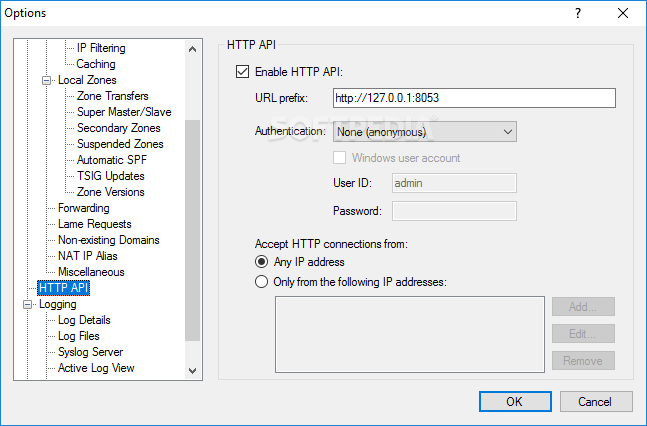Viewport: 647px width, 426px height.
Task: Collapse the Logging tree node
Action: (28, 305)
